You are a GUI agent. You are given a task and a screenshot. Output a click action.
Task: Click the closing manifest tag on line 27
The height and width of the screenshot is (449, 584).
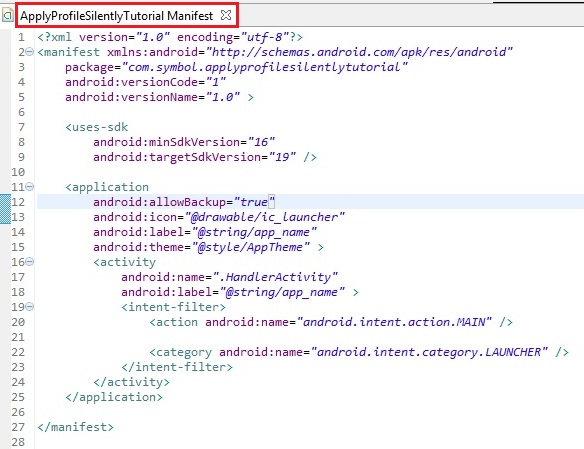[x=76, y=427]
